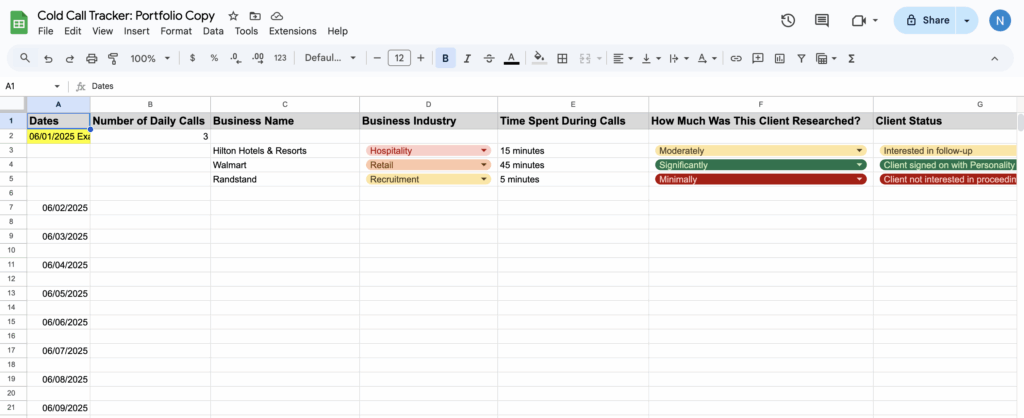Select the Hilton Hotels & Resorts cell
Viewport: 1024px width, 418px height.
coord(285,150)
